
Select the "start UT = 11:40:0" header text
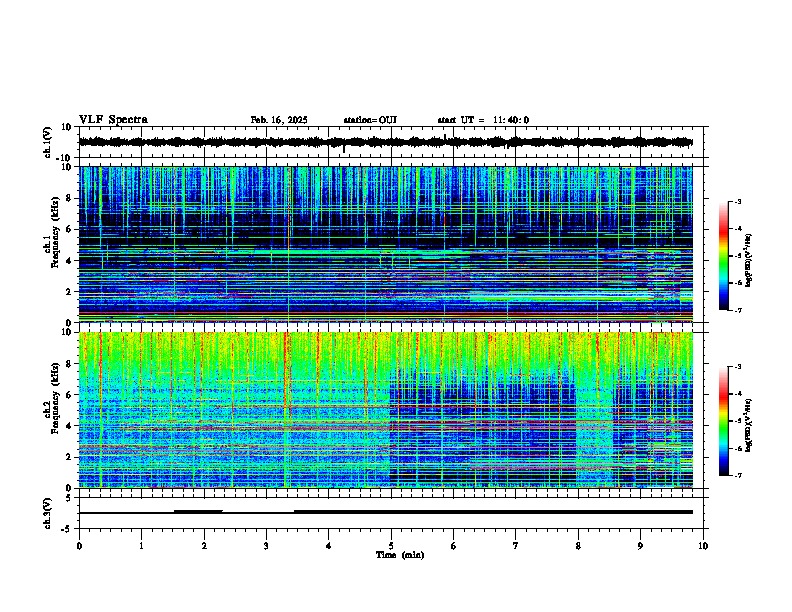tap(483, 120)
